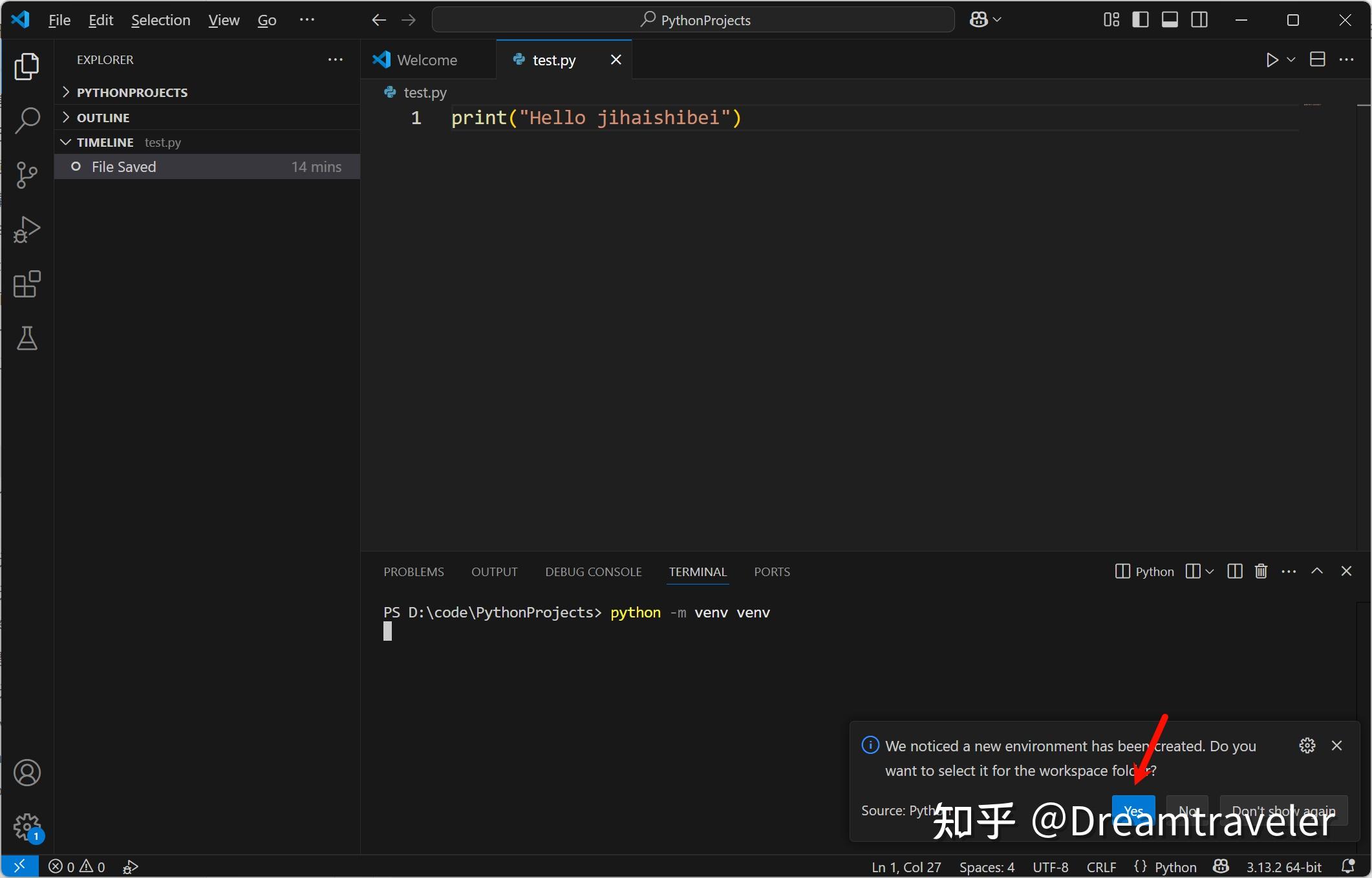
Task: Open the Search view
Action: [x=27, y=120]
